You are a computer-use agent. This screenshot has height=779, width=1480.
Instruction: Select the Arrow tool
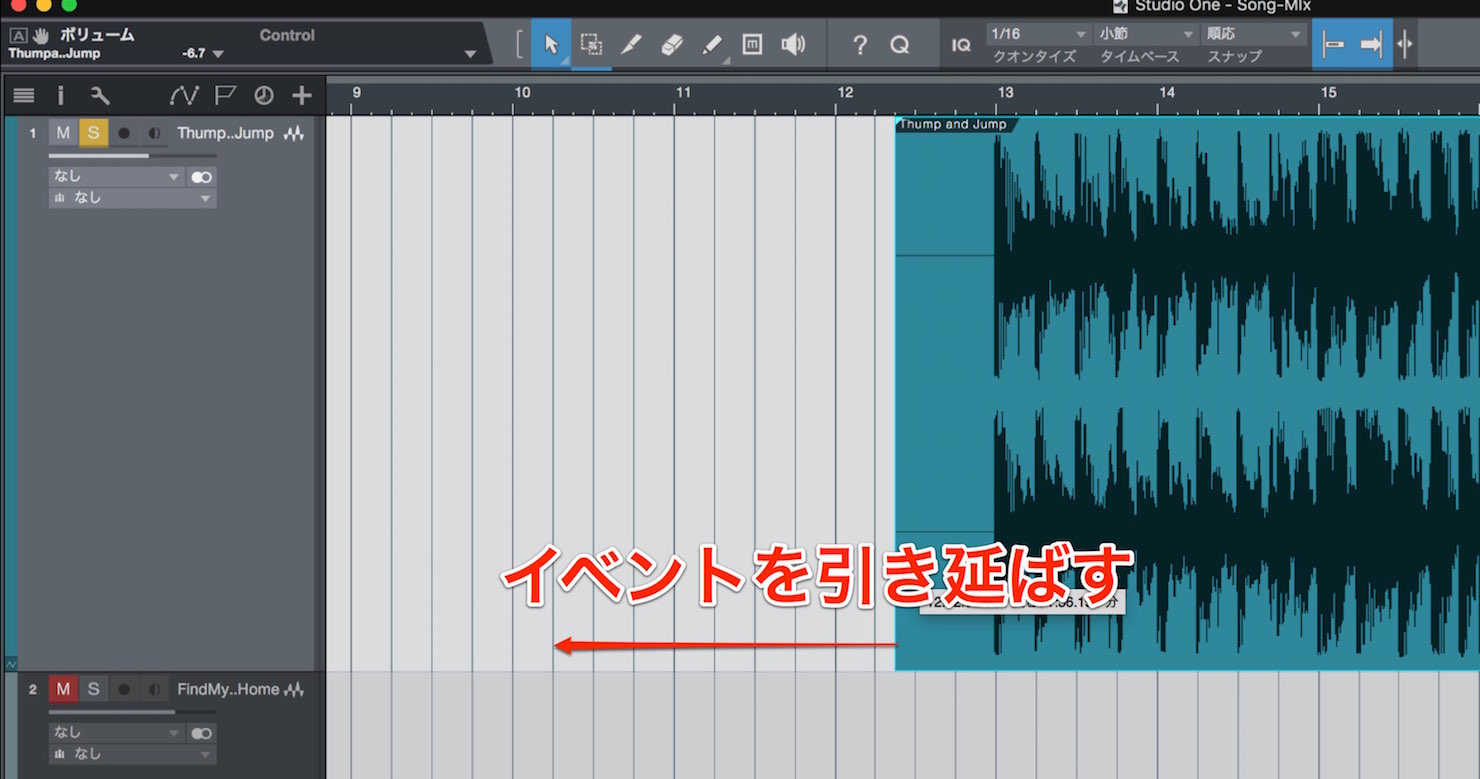click(551, 44)
